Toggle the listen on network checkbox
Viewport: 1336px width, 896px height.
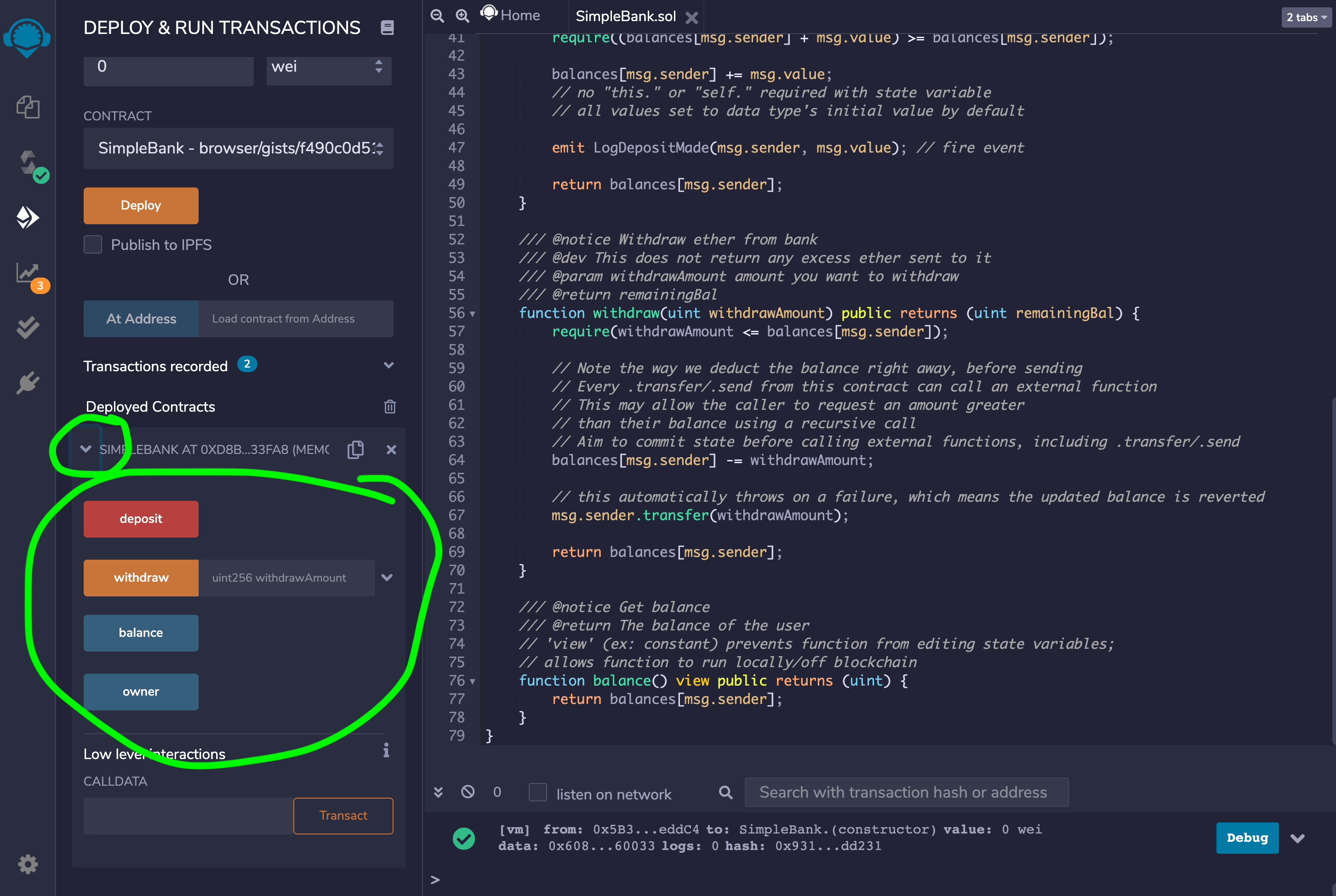coord(537,793)
